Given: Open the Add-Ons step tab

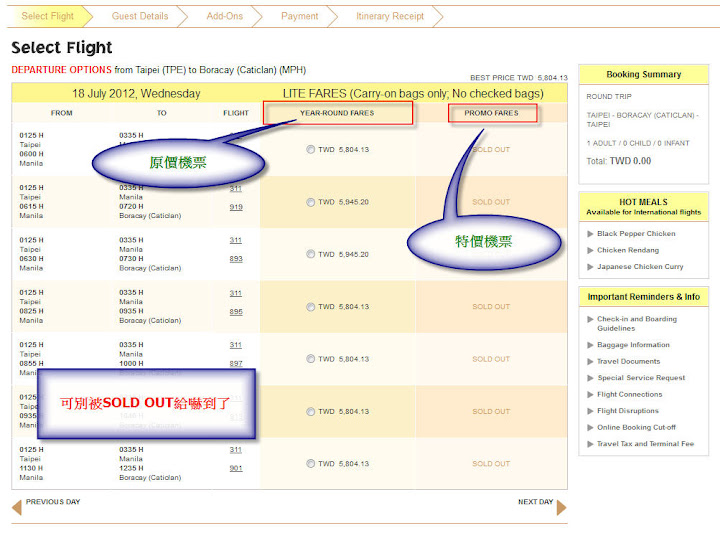Looking at the screenshot, I should click(225, 16).
